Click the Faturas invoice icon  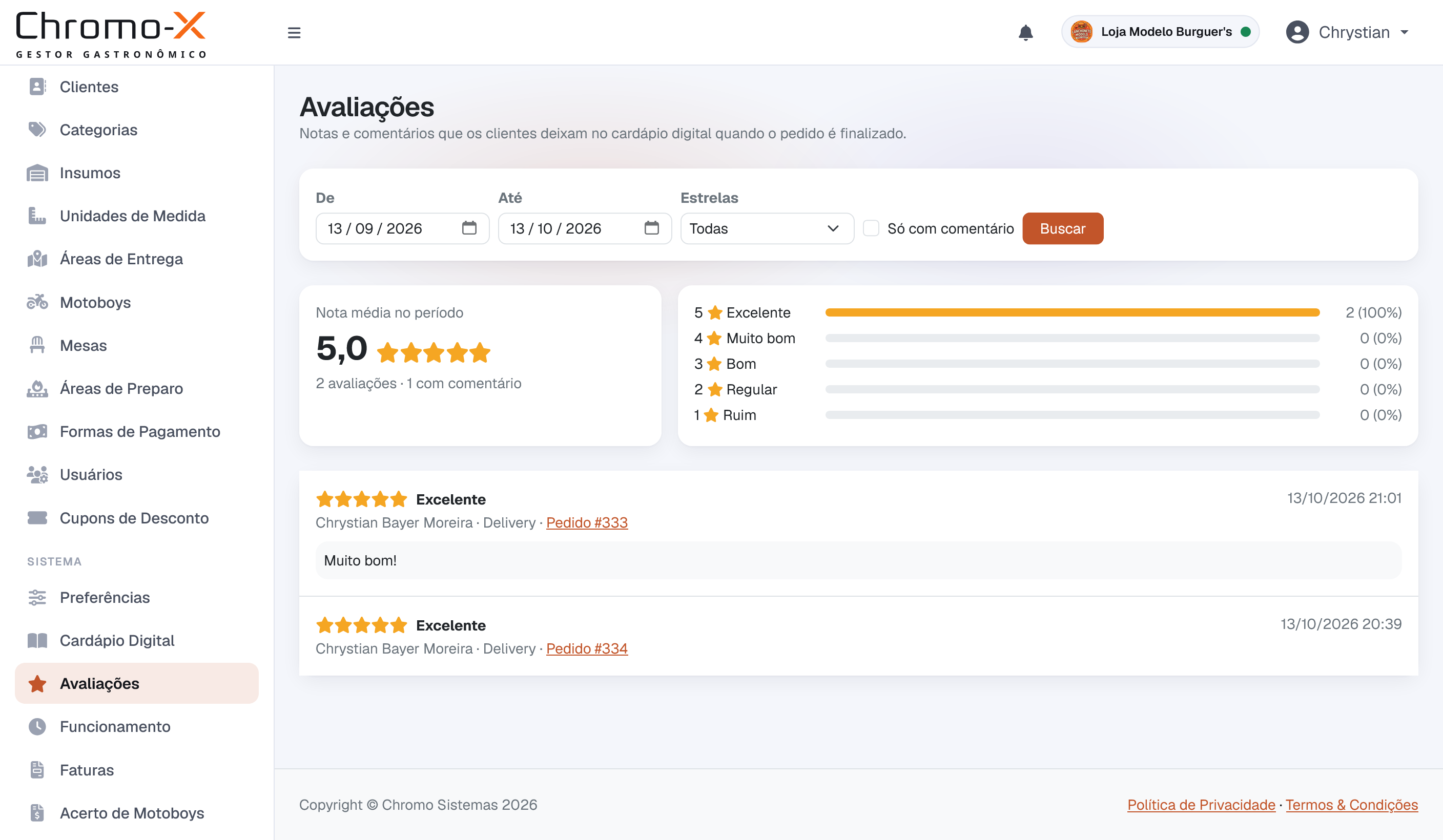pyautogui.click(x=37, y=770)
